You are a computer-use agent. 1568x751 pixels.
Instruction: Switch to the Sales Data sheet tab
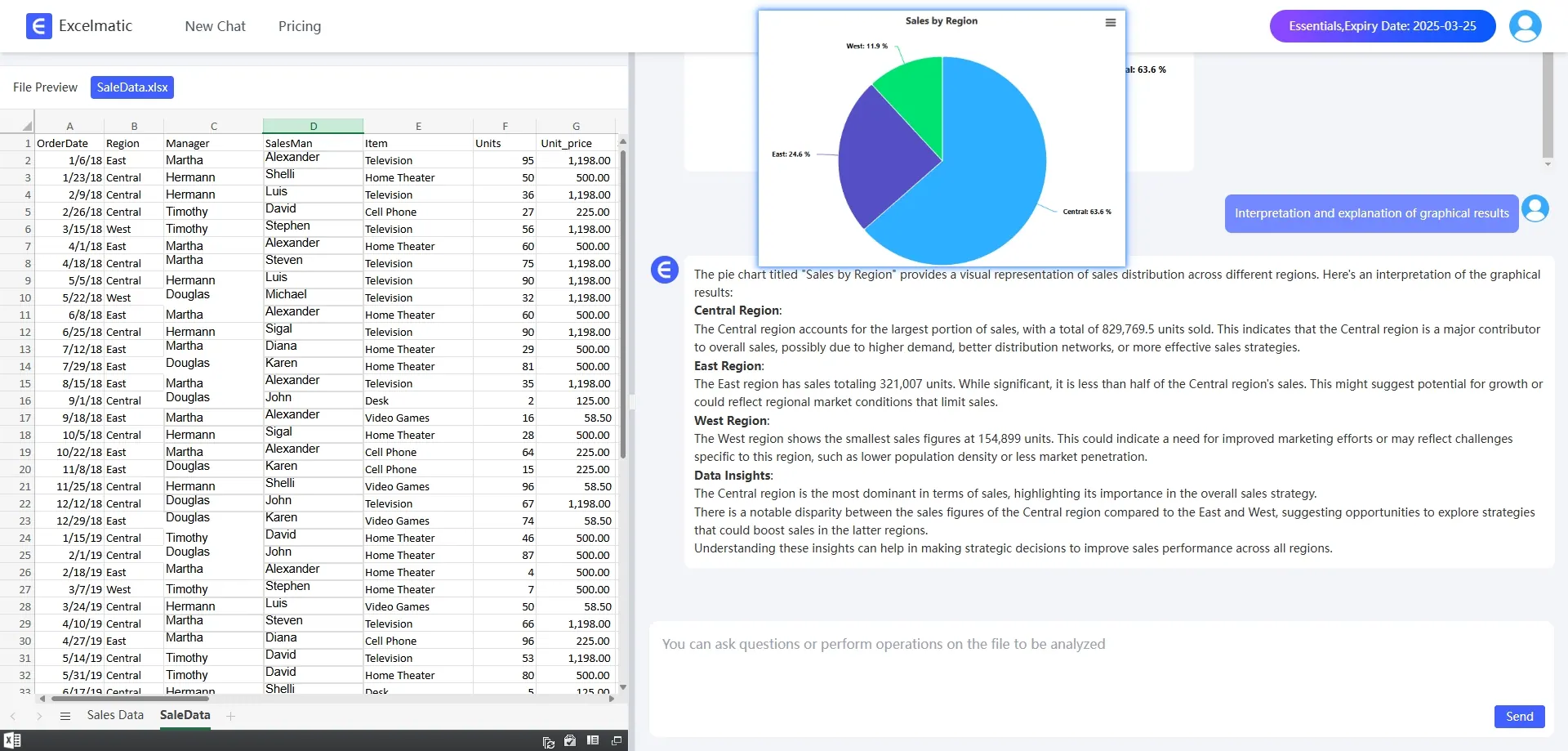click(115, 715)
